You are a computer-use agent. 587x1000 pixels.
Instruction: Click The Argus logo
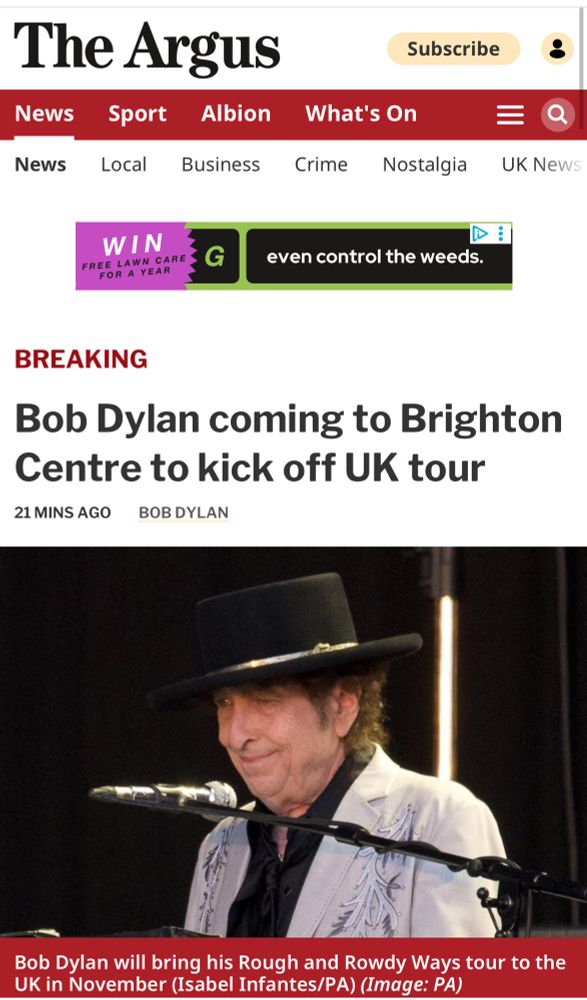point(147,47)
